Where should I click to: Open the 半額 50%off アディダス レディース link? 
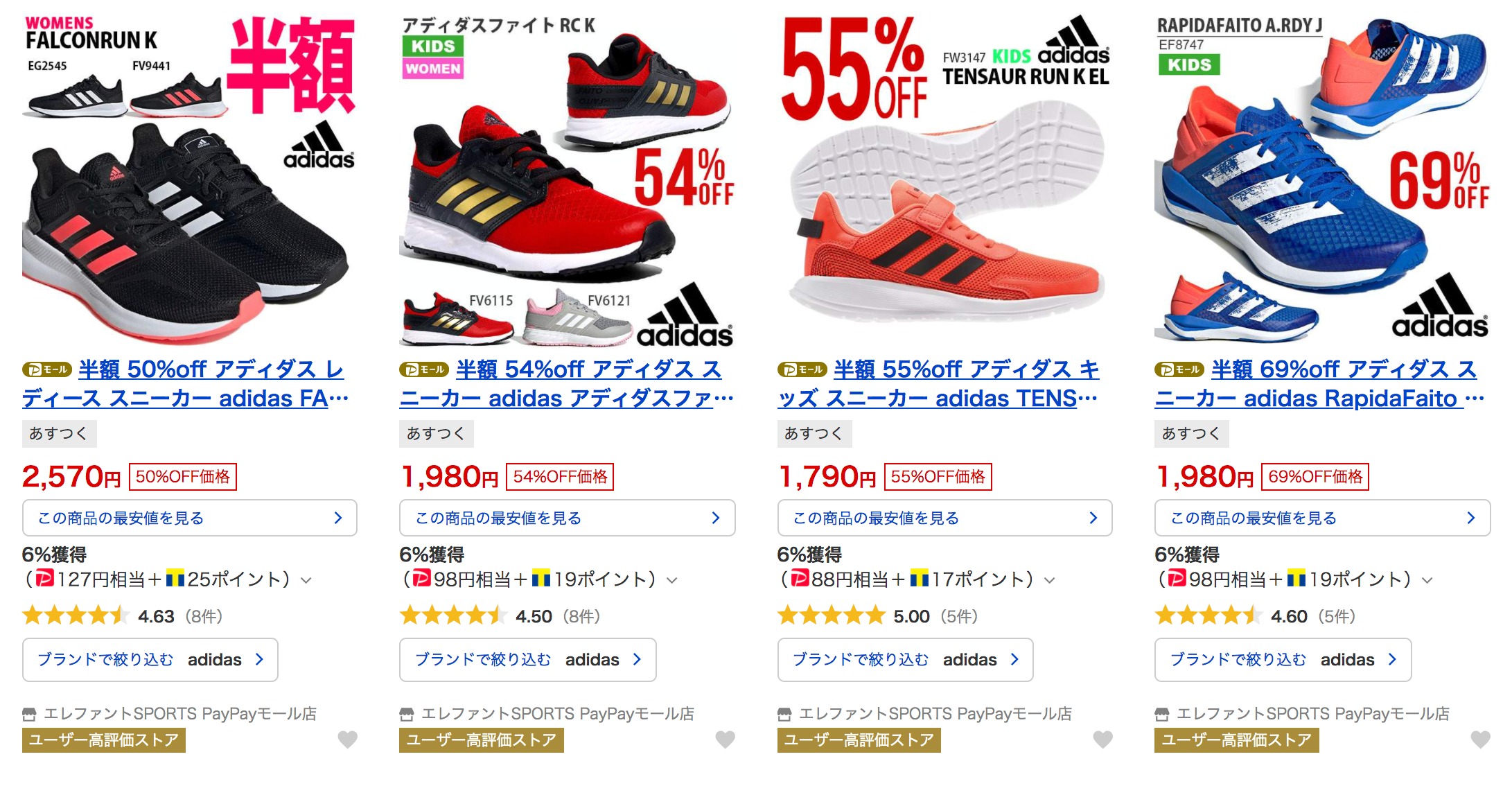coord(185,383)
